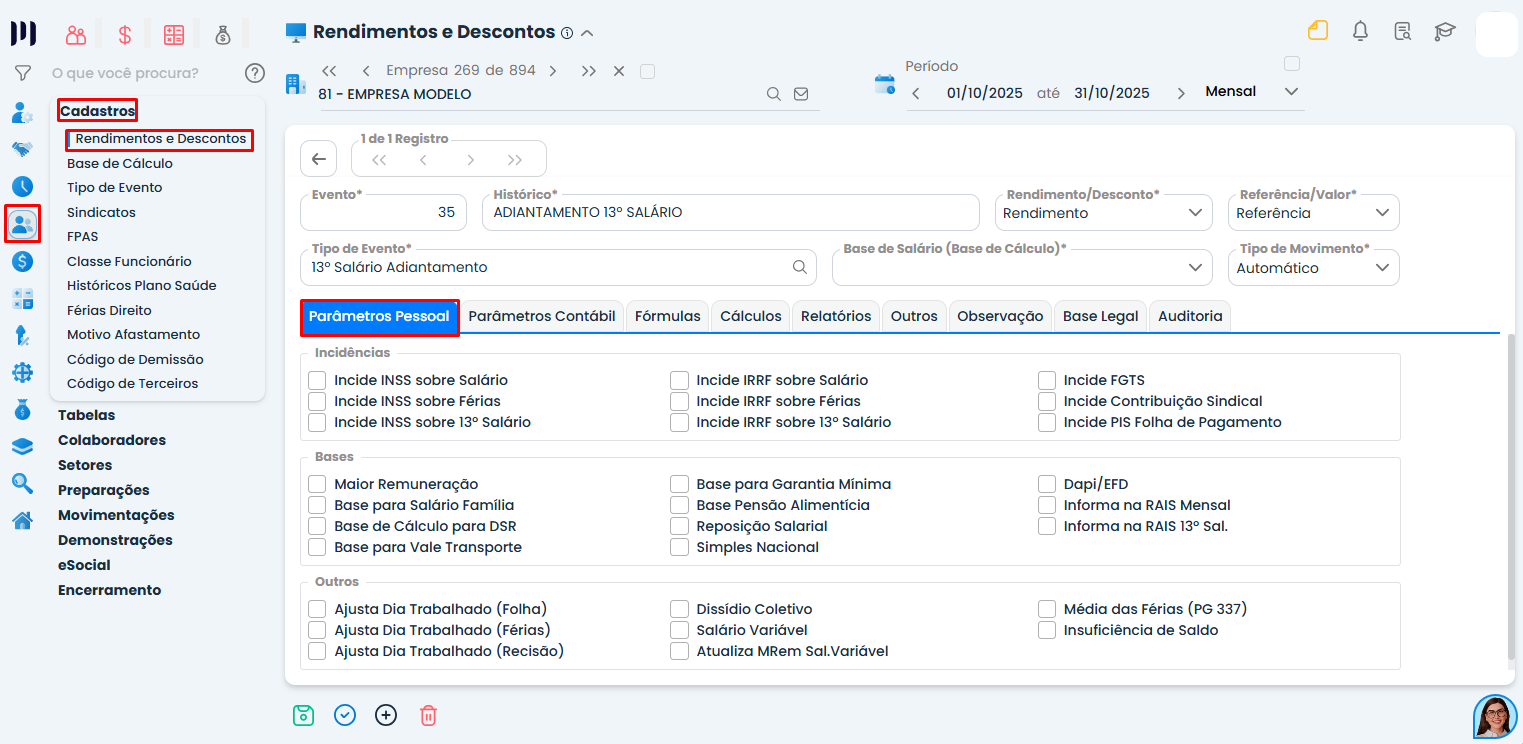1523x744 pixels.
Task: Click the home icon in sidebar
Action: (x=22, y=520)
